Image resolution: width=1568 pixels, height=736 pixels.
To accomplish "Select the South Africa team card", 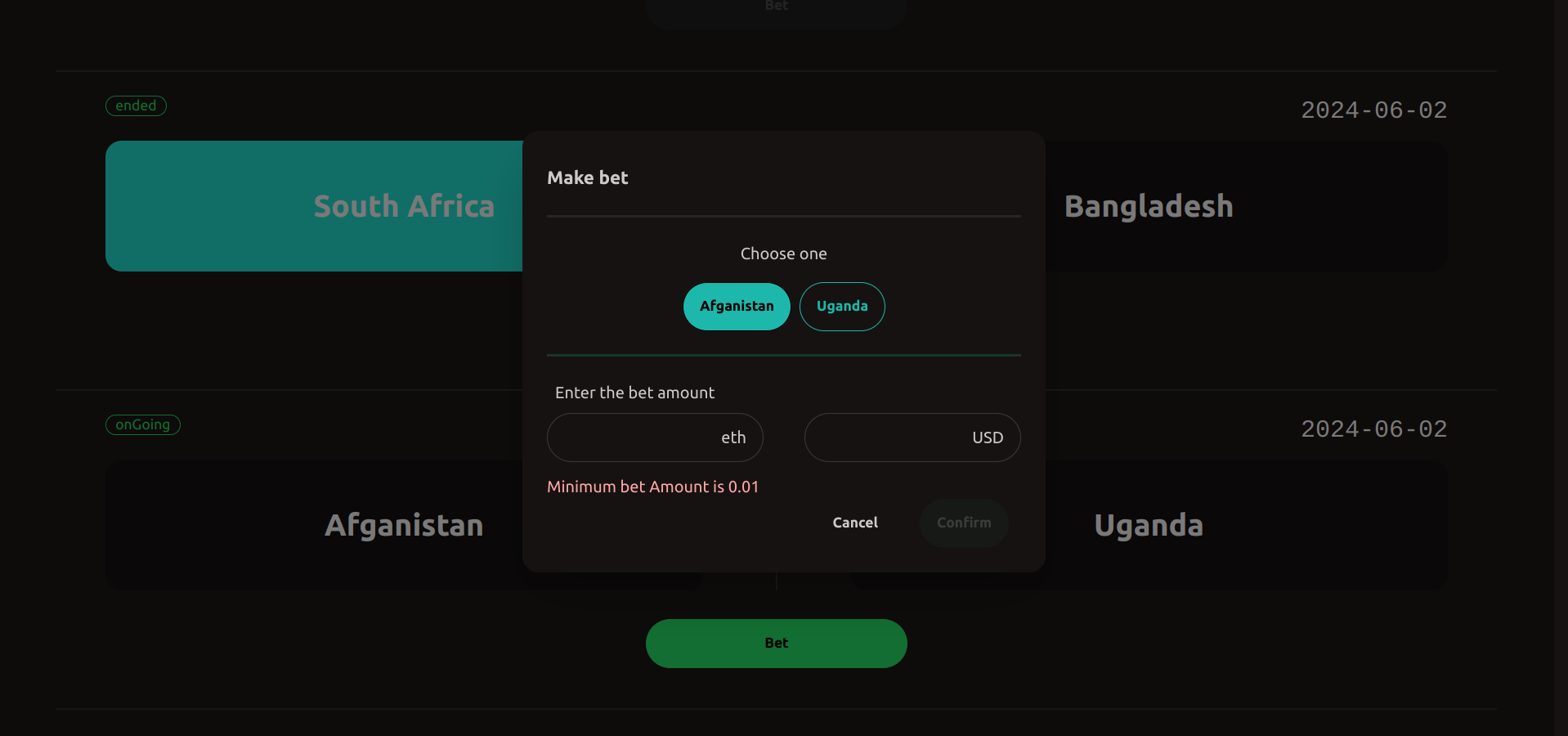I will [314, 206].
